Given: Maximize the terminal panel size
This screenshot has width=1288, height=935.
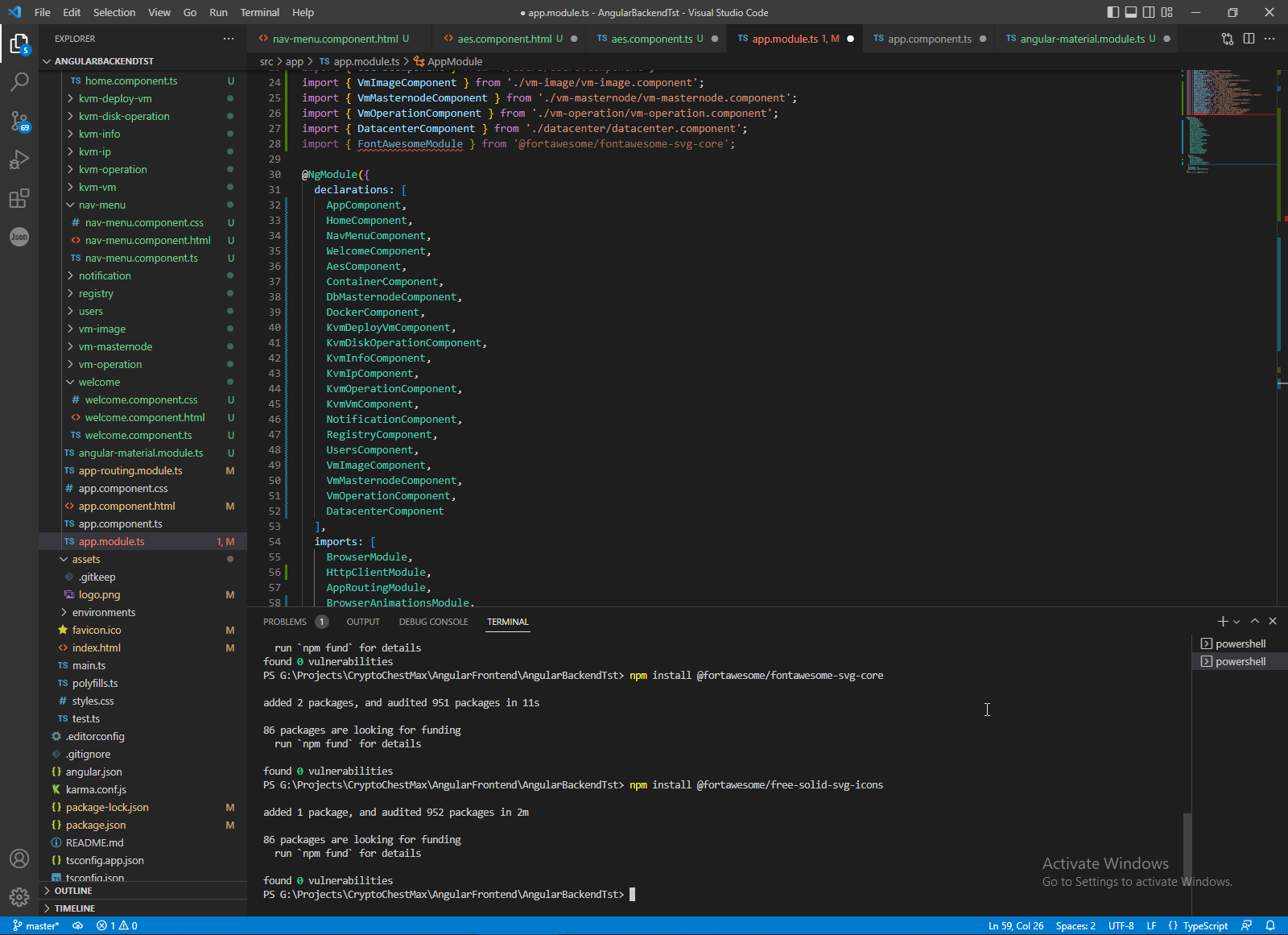Looking at the screenshot, I should pyautogui.click(x=1254, y=621).
